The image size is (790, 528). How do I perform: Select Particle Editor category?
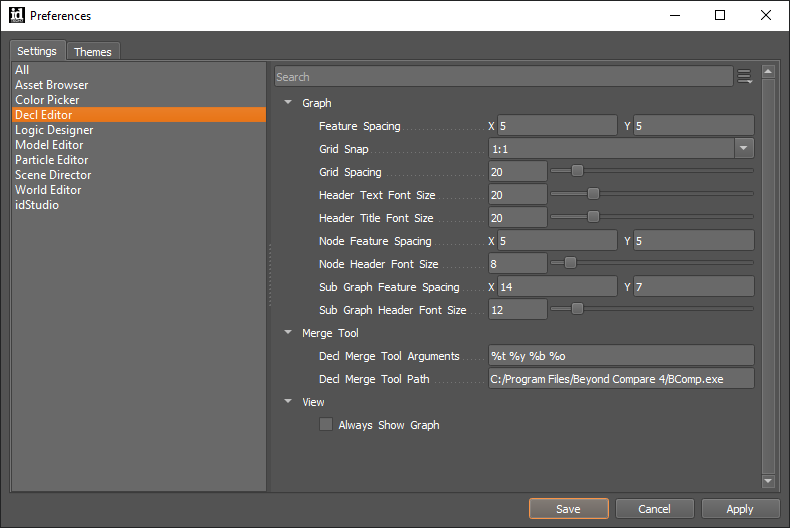[x=139, y=160]
